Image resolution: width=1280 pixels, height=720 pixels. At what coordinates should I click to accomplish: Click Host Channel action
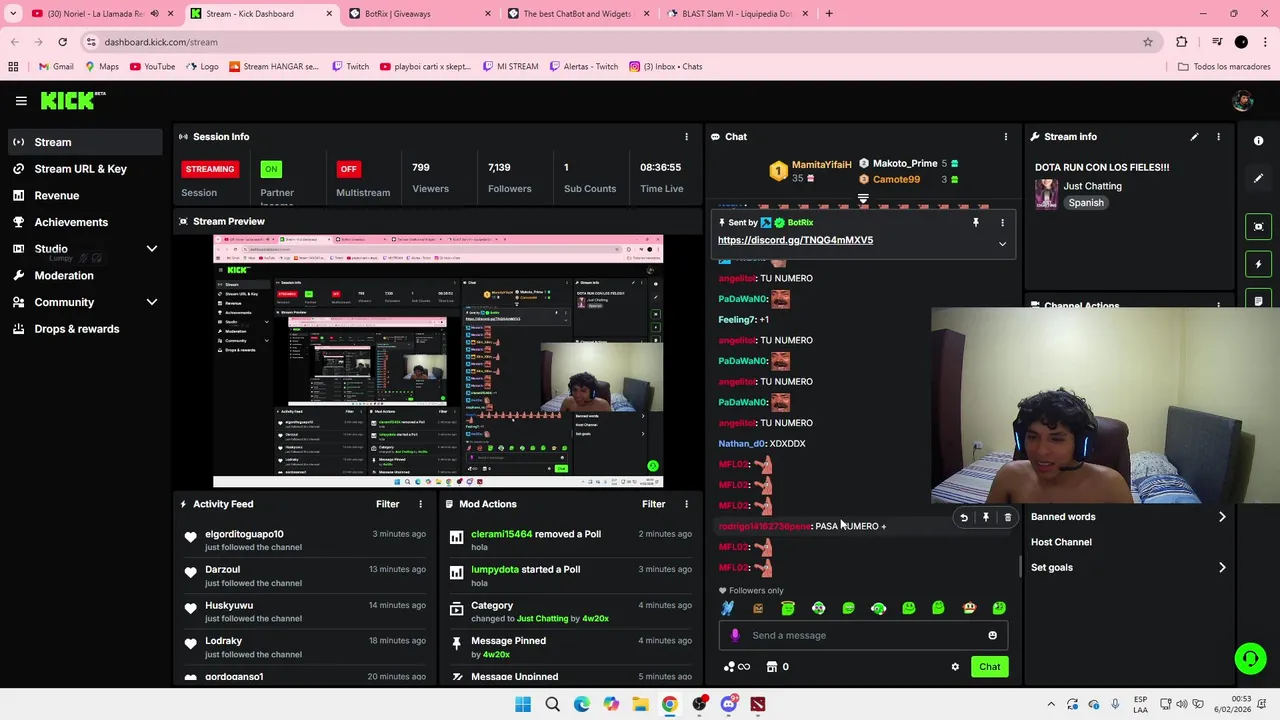tap(1061, 542)
